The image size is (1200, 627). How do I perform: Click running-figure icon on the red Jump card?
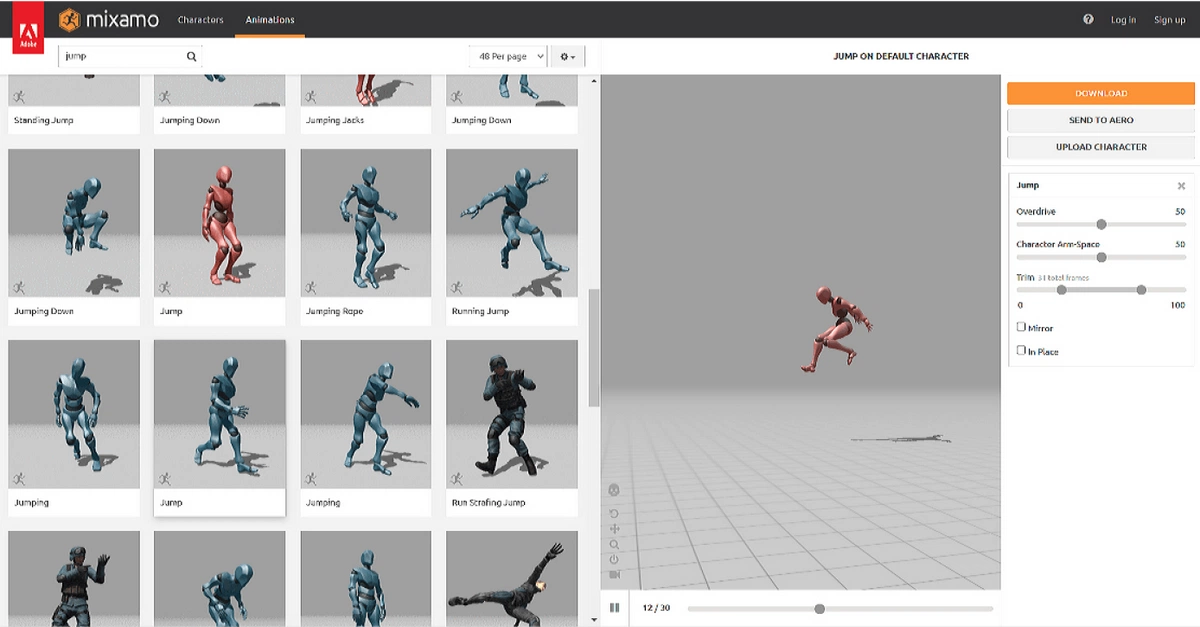pos(165,287)
